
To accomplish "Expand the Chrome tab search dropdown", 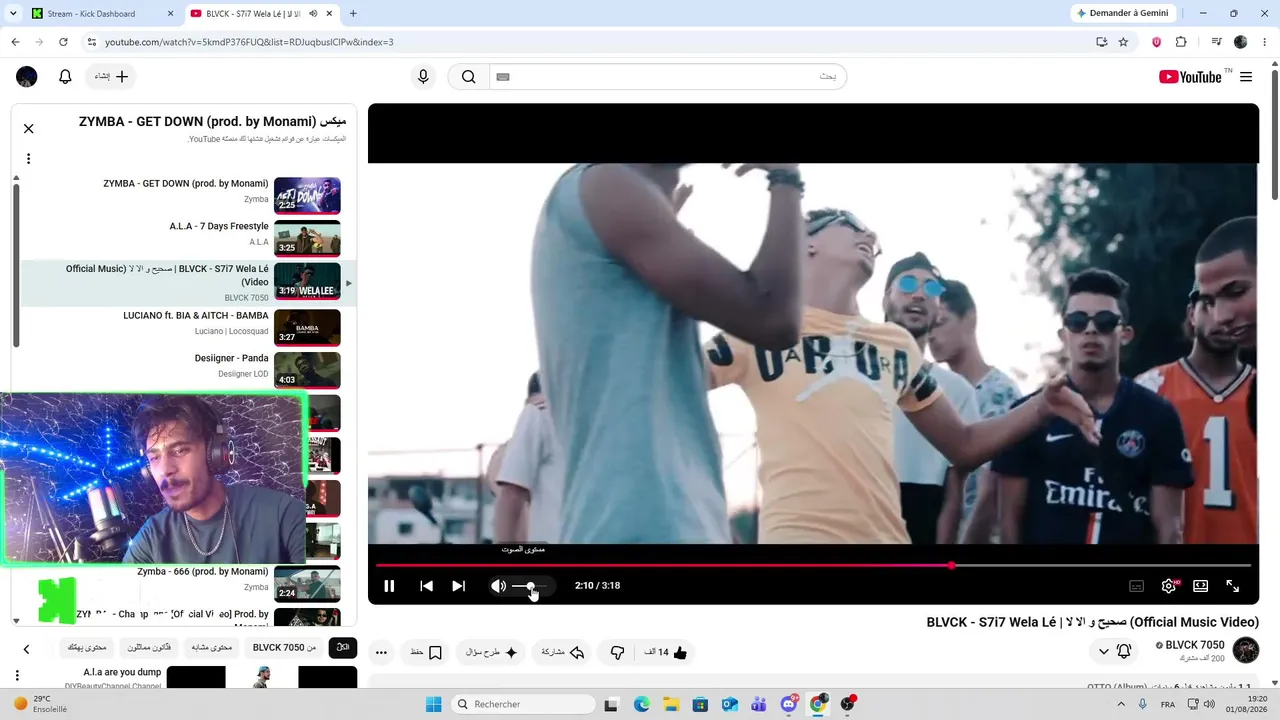I will pos(13,14).
